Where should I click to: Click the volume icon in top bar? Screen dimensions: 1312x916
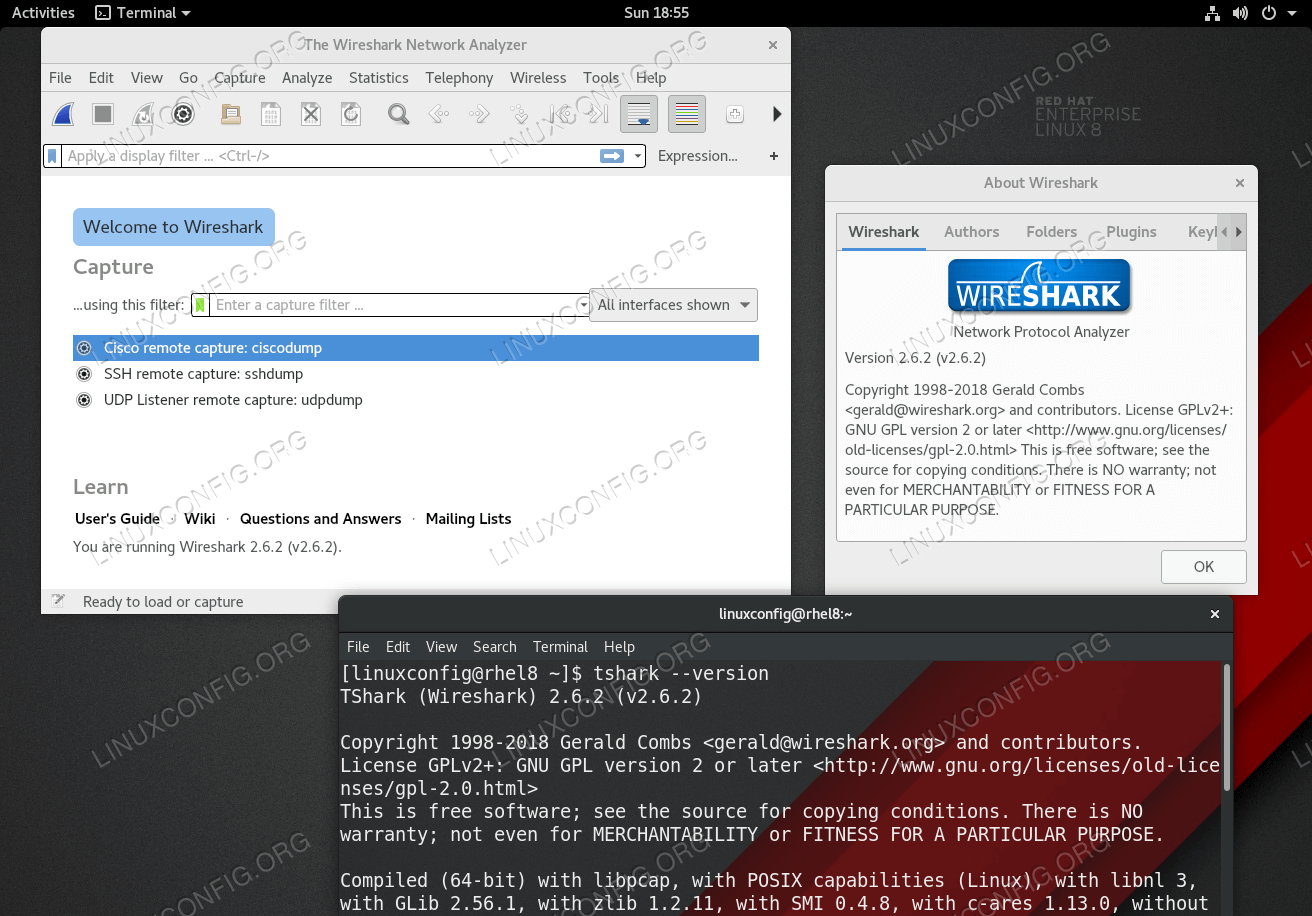point(1240,13)
